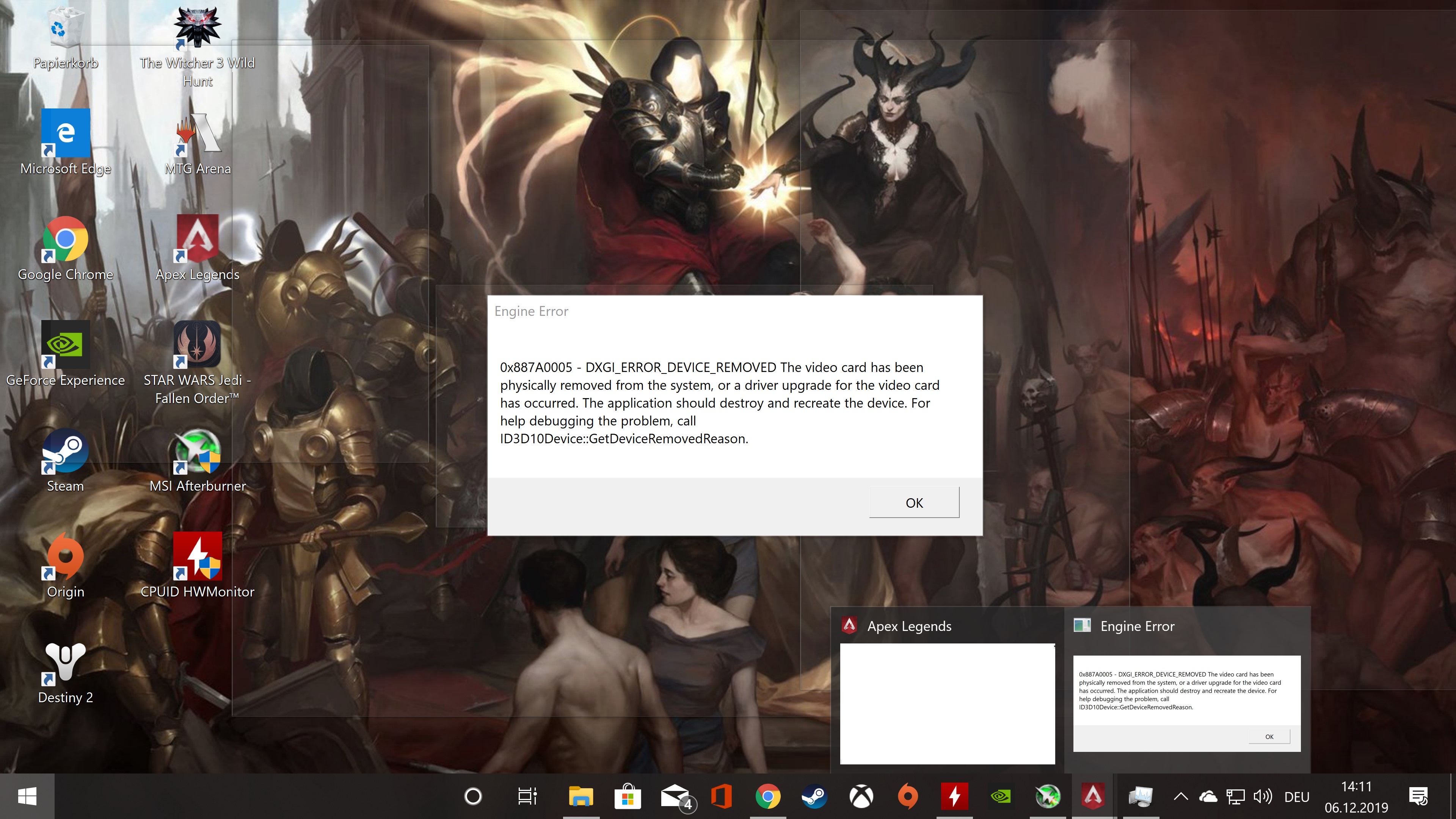Open the STAR WARS Jedi Fallen Order shortcut
Image resolution: width=1456 pixels, height=819 pixels.
pyautogui.click(x=197, y=345)
